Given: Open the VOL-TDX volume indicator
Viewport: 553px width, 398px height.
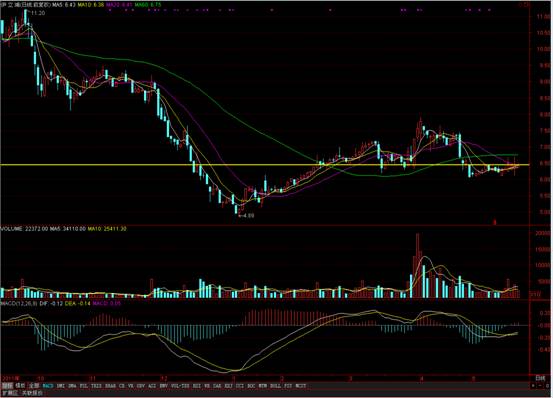Looking at the screenshot, I should 180,386.
